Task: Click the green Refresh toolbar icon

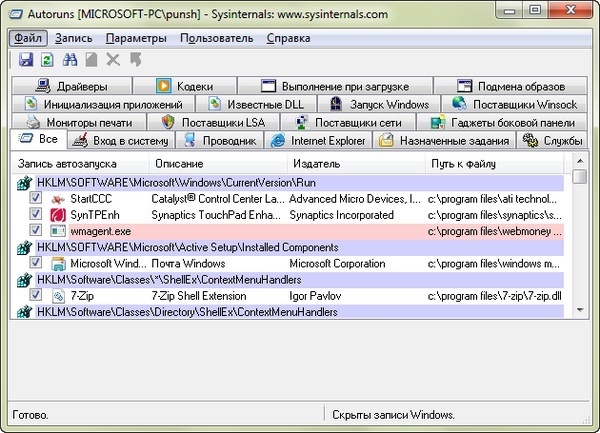Action: coord(47,61)
